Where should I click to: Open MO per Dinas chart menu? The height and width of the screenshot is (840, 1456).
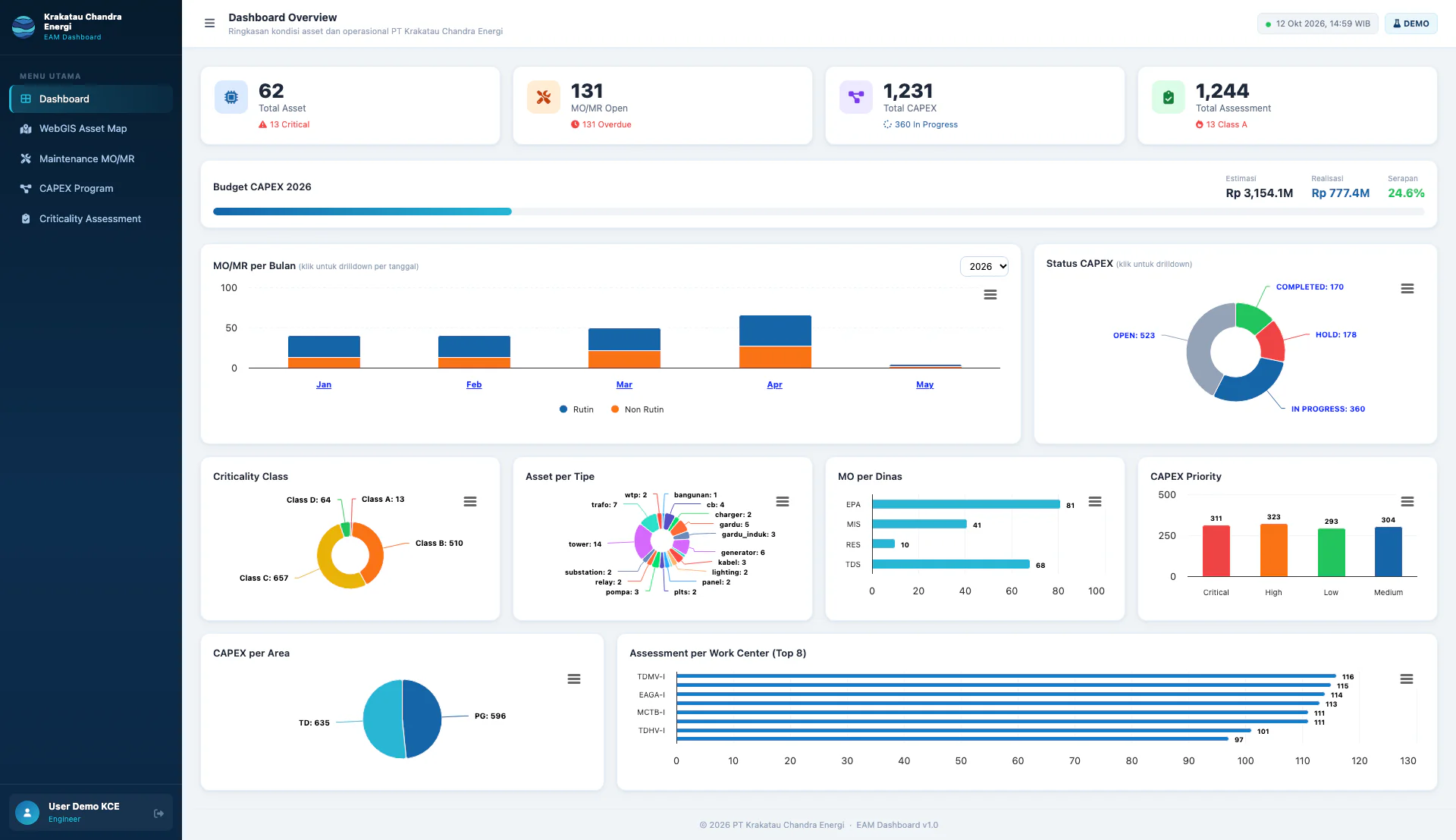coord(1095,502)
